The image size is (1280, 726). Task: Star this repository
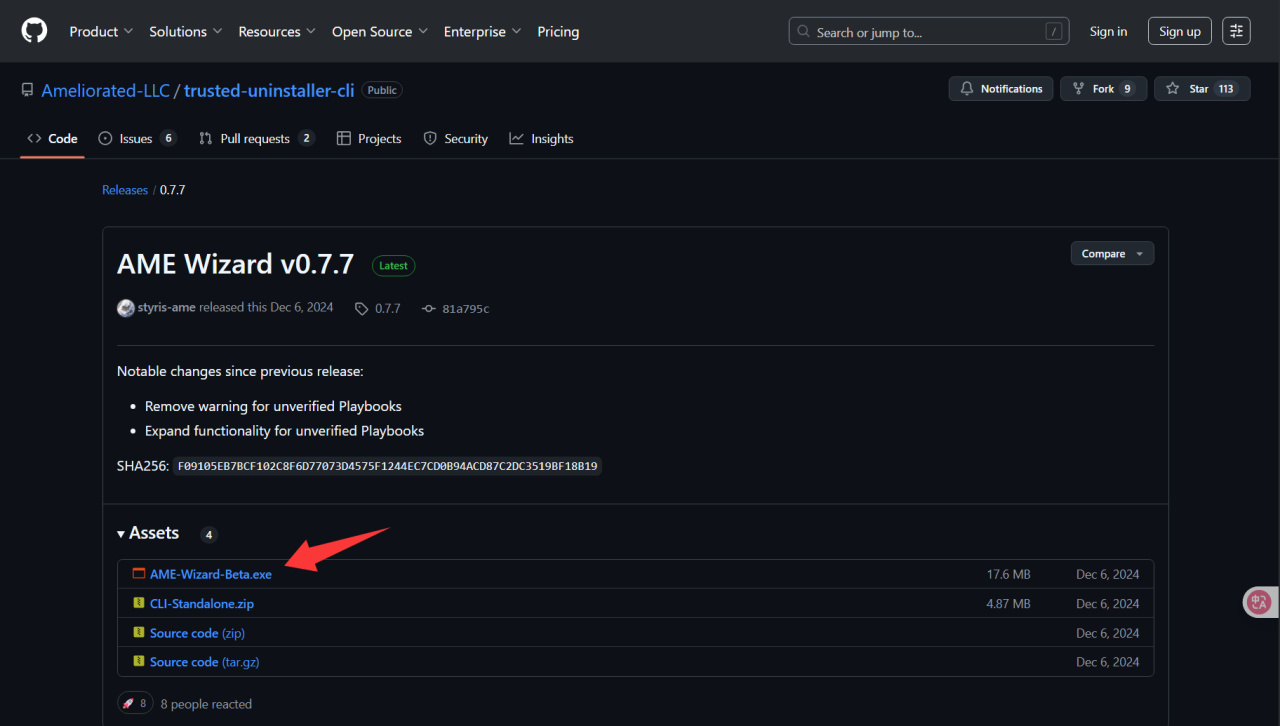(1200, 89)
